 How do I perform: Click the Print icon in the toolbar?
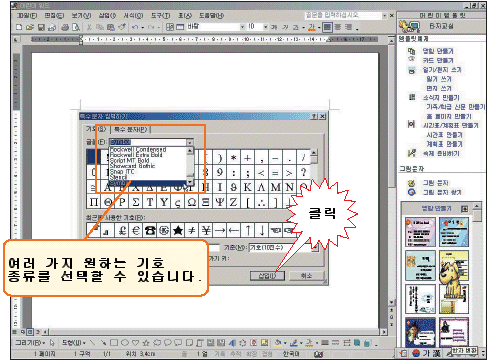[65, 27]
